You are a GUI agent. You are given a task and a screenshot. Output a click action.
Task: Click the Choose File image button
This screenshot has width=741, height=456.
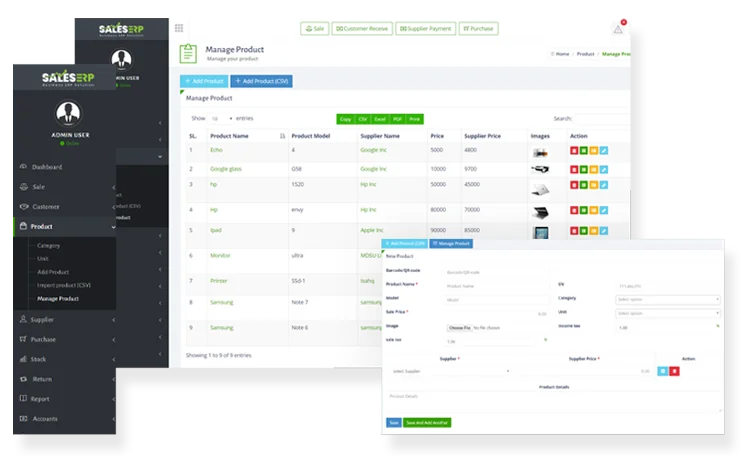pos(459,327)
